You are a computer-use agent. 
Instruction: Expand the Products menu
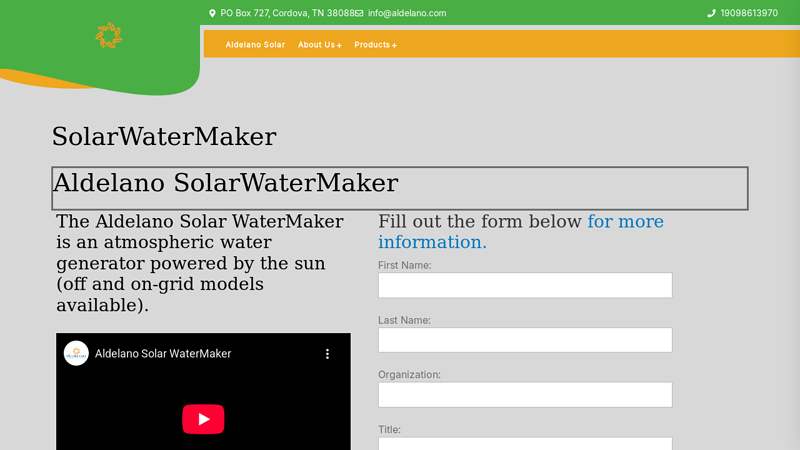pyautogui.click(x=376, y=45)
